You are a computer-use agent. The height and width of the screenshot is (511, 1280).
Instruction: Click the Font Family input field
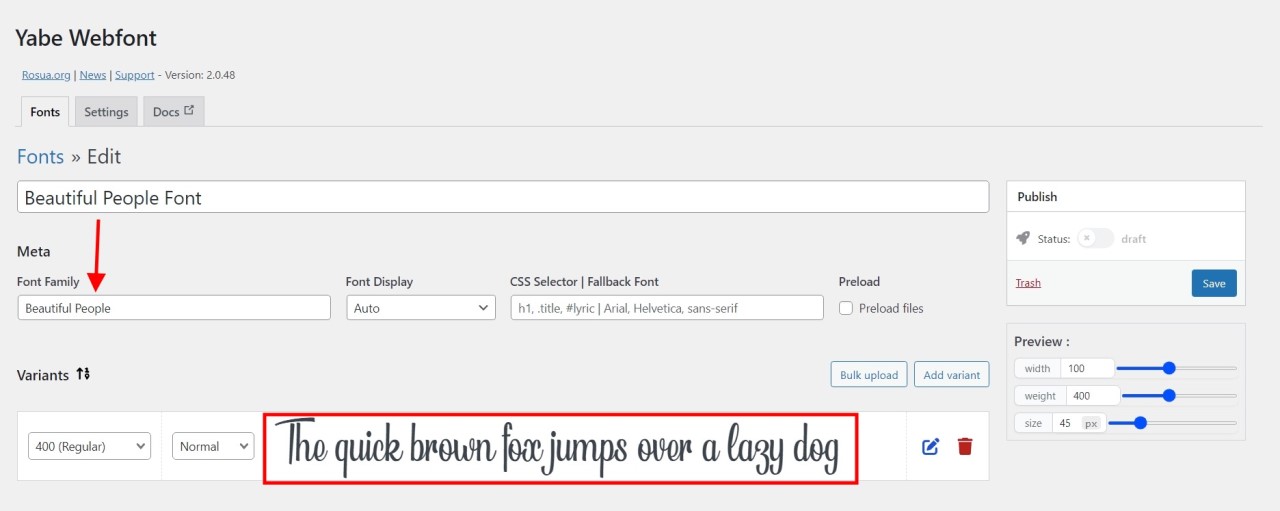174,308
